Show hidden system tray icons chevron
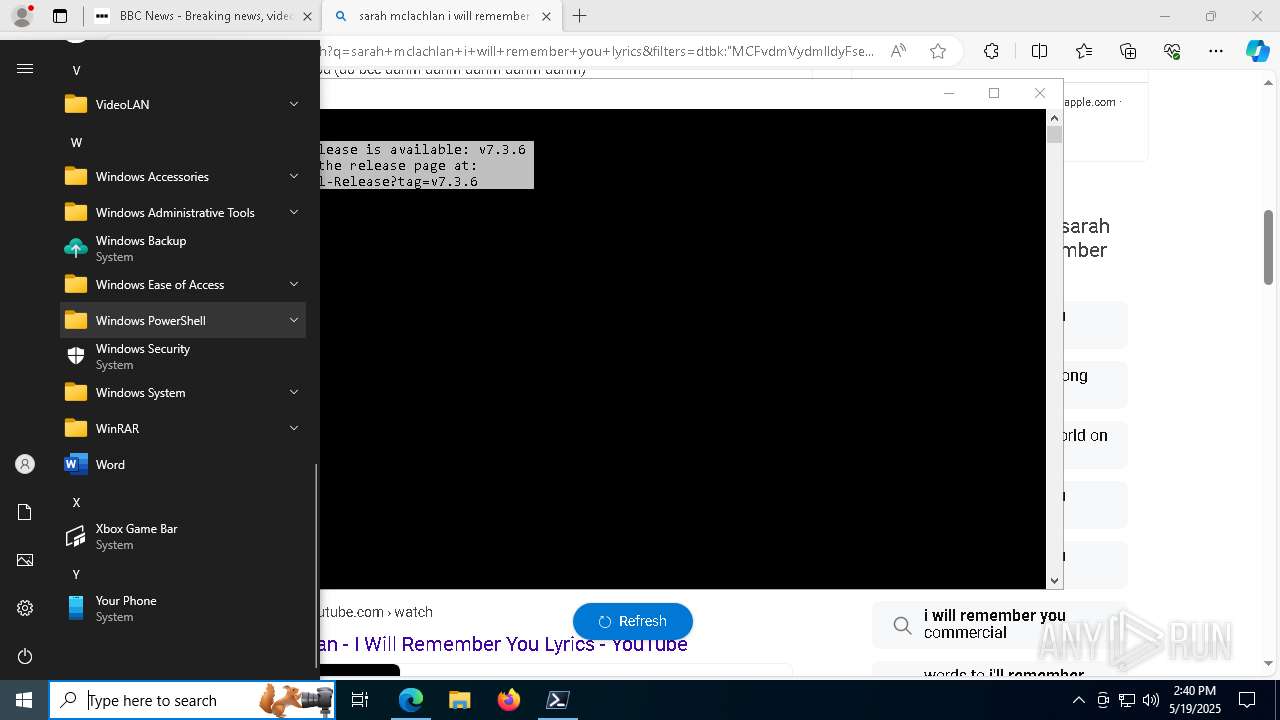 click(x=1078, y=700)
